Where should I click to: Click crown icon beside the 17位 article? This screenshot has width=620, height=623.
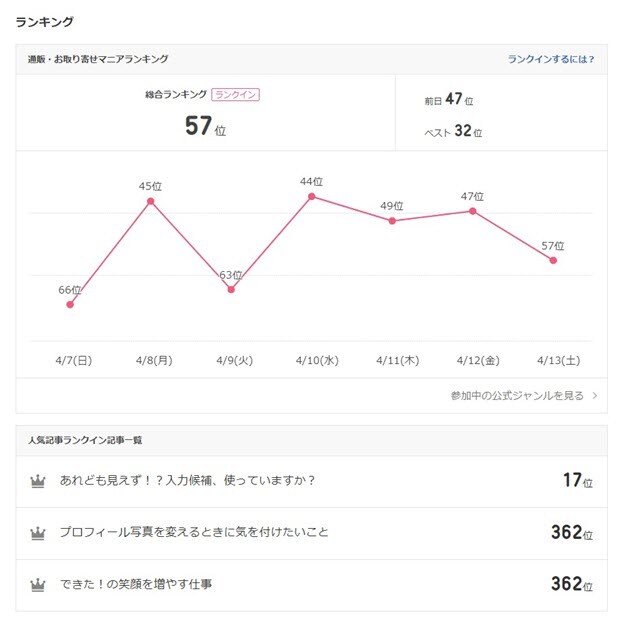pyautogui.click(x=39, y=481)
